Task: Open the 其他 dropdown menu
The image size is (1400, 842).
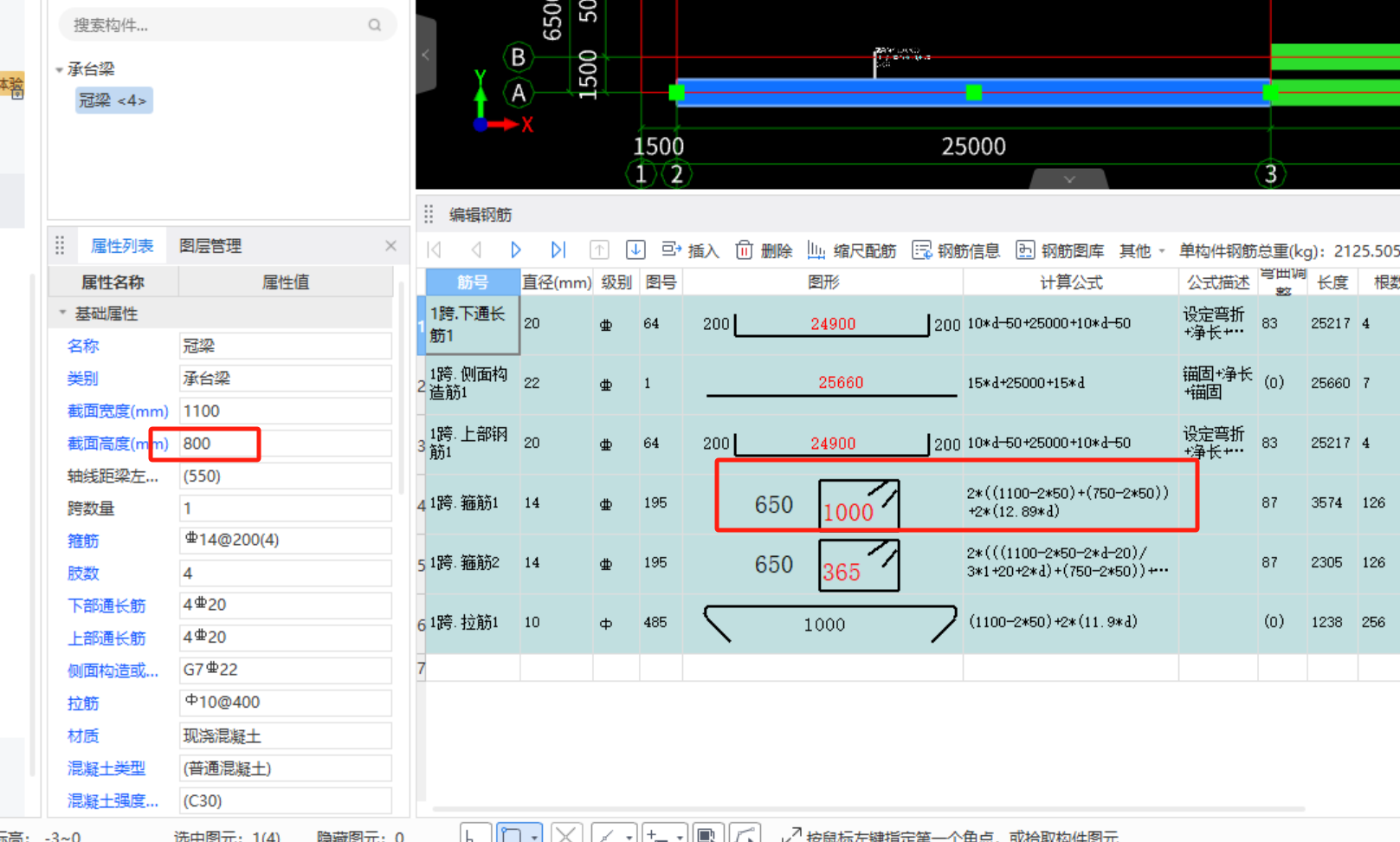Action: point(1141,250)
